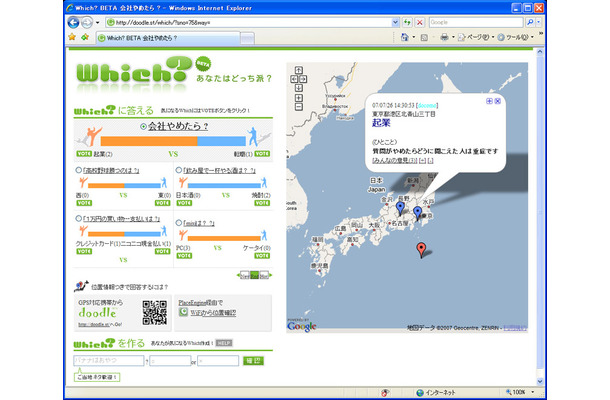Expand the Home button dropdown arrow

point(414,37)
